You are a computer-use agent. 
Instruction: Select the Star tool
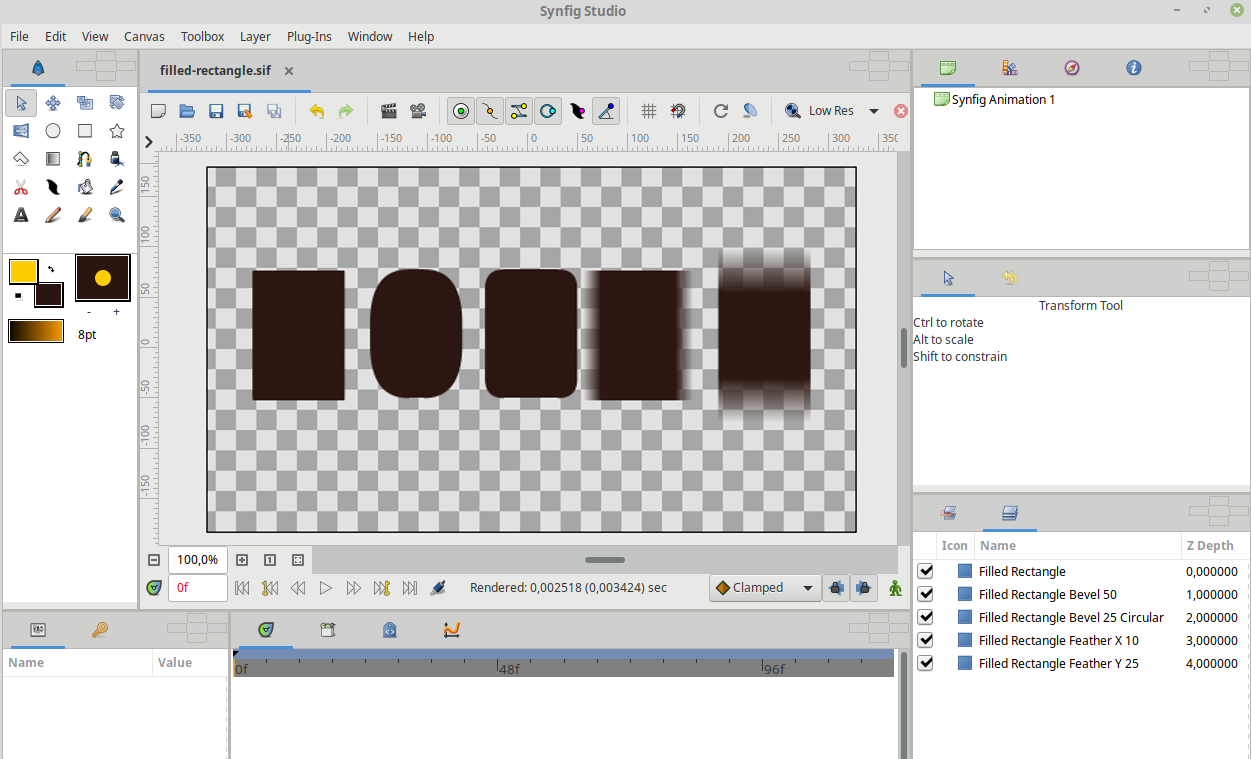point(117,130)
